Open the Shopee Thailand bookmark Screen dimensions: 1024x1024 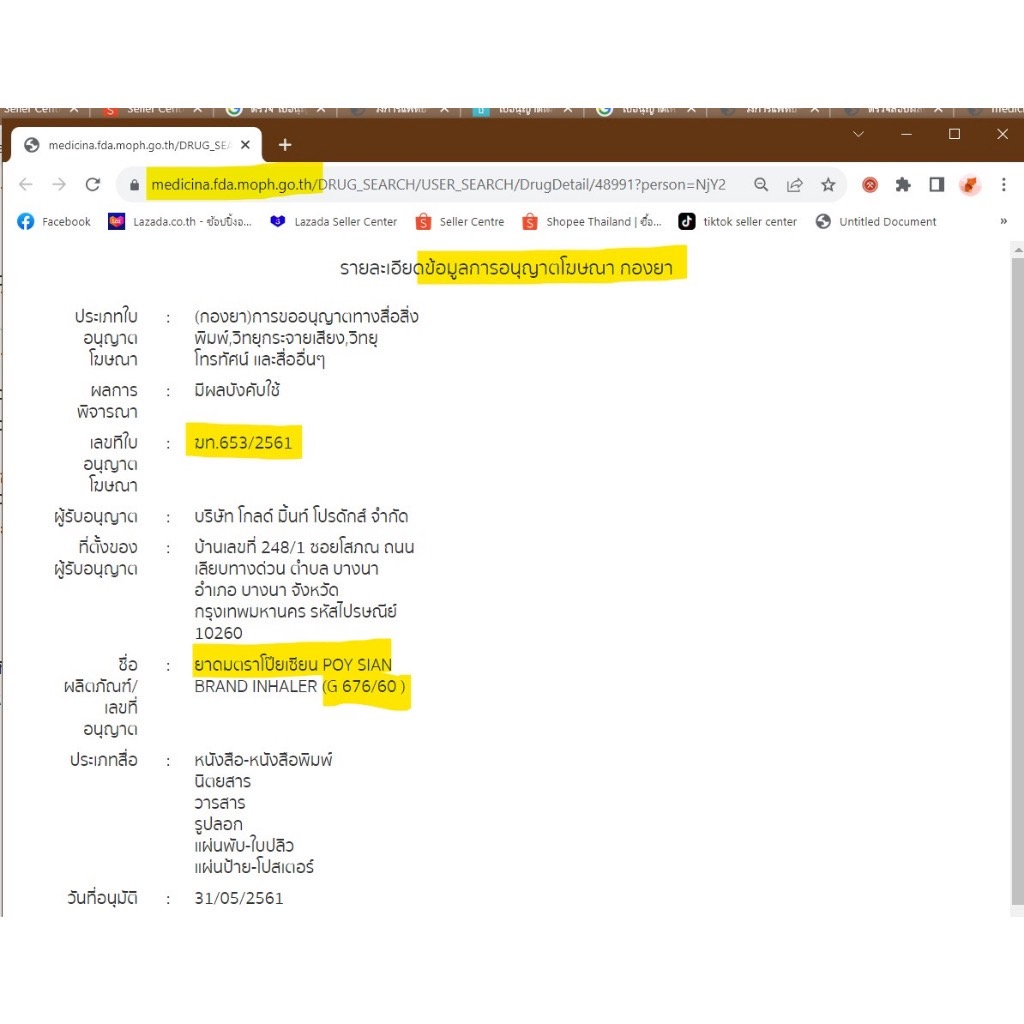pos(592,221)
